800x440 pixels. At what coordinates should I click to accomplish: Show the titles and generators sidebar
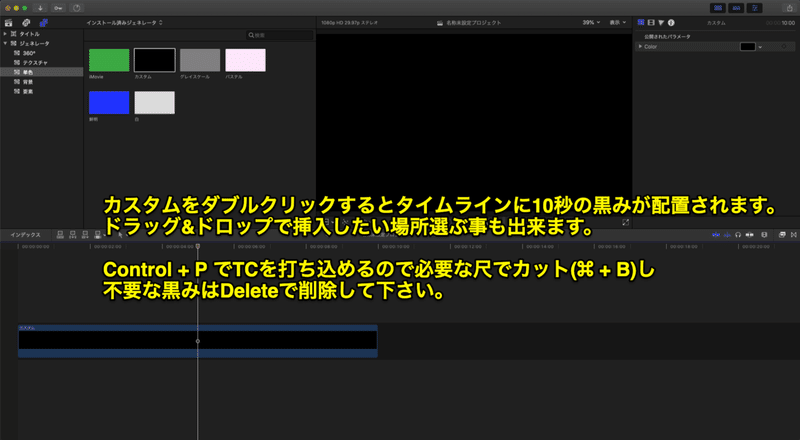tap(43, 23)
